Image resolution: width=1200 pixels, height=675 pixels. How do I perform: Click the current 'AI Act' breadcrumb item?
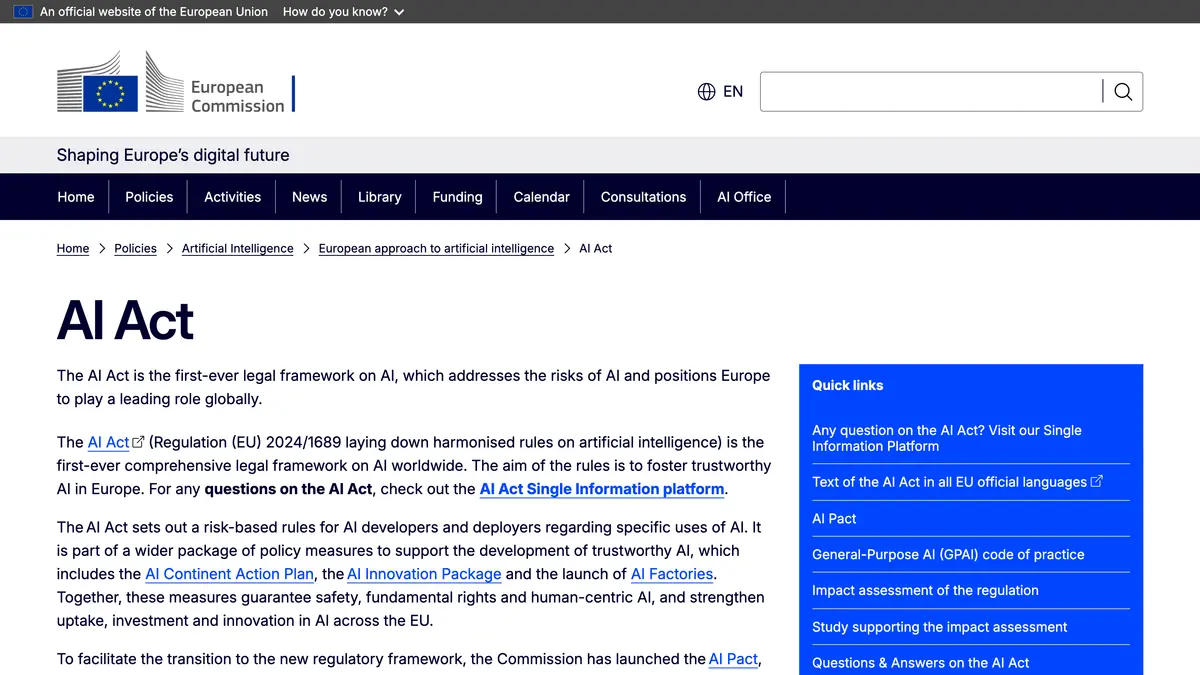(596, 248)
